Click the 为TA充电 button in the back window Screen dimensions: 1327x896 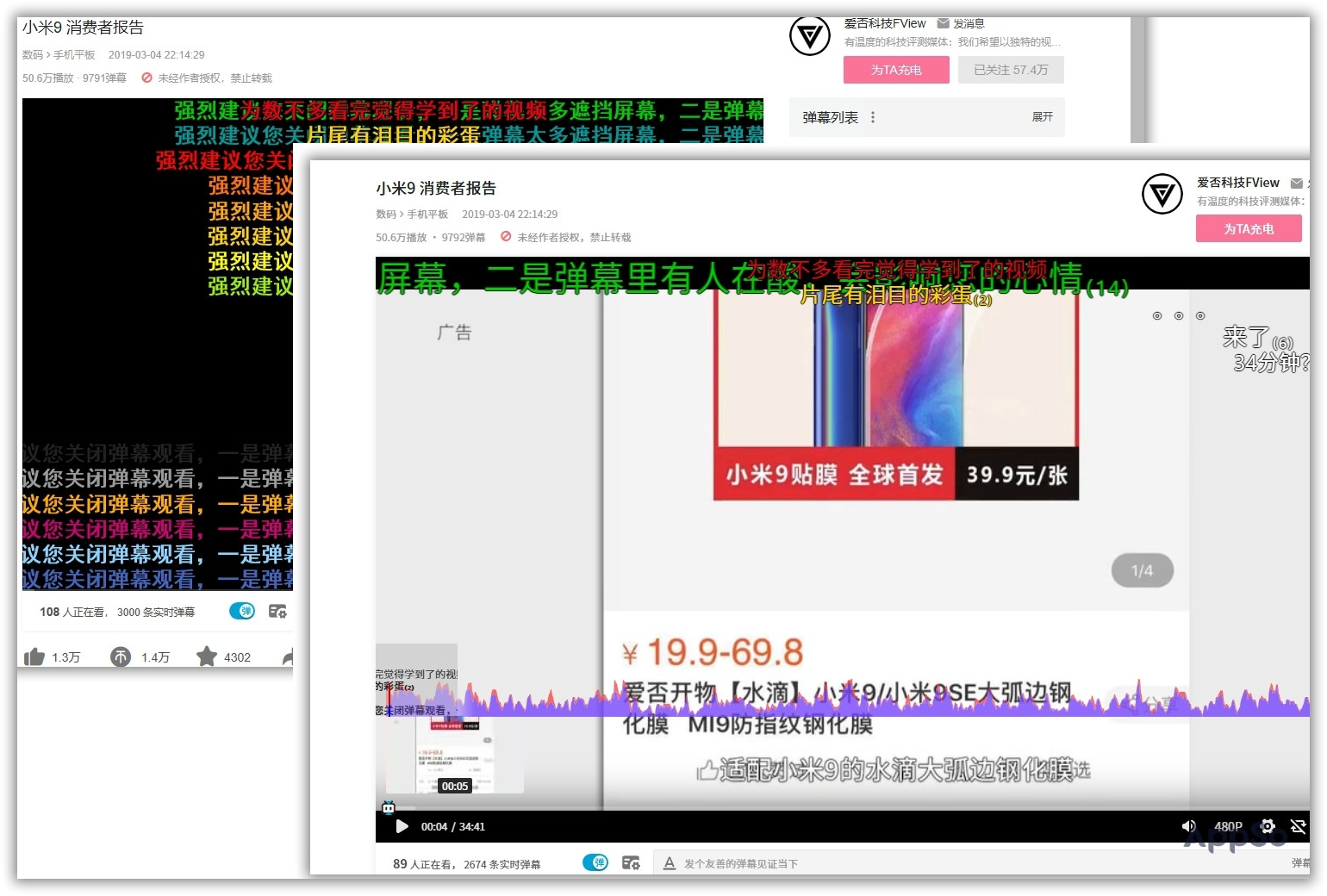click(x=896, y=70)
